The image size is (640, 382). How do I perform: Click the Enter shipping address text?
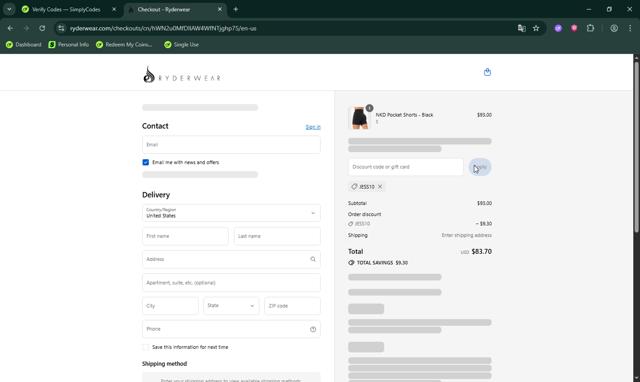(x=467, y=235)
